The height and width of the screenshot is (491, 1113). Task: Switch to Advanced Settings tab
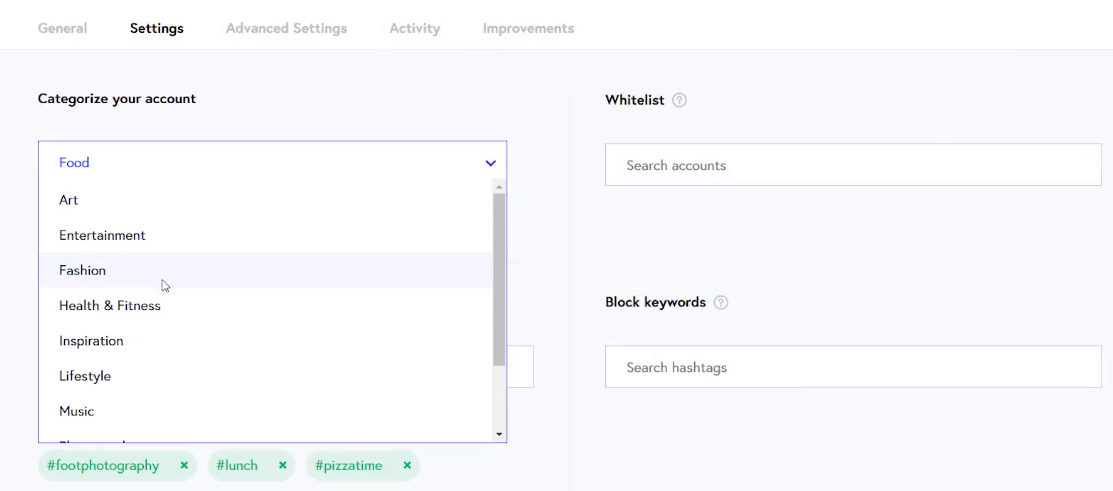click(x=286, y=28)
